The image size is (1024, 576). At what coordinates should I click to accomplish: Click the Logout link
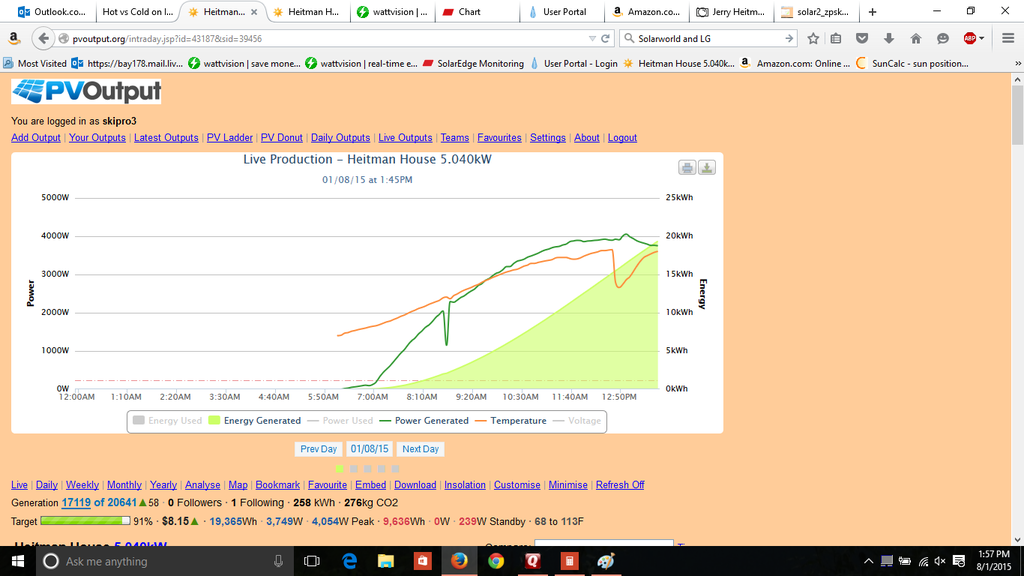tap(622, 138)
